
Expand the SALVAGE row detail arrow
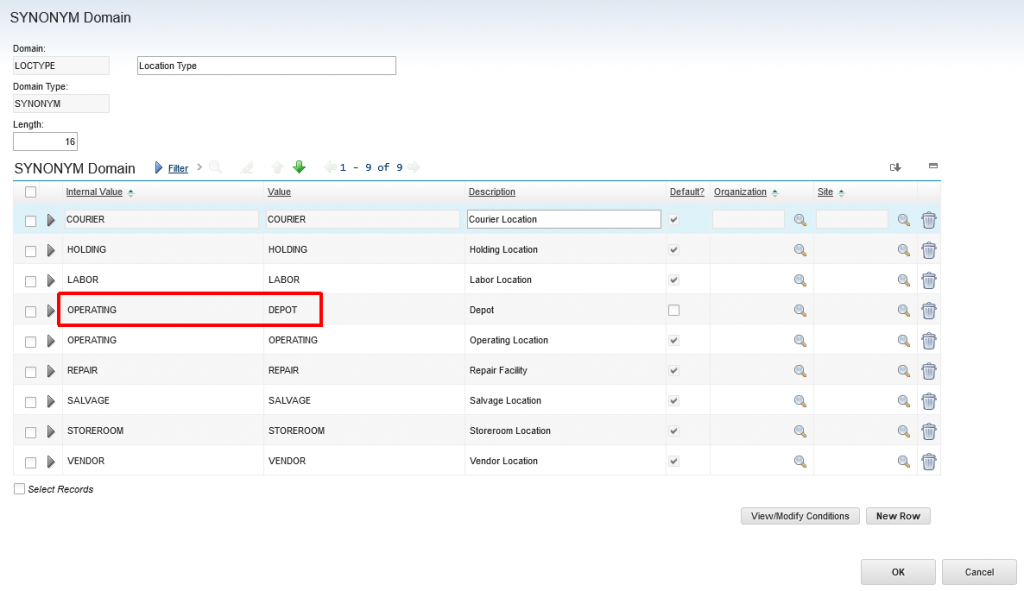click(x=51, y=400)
